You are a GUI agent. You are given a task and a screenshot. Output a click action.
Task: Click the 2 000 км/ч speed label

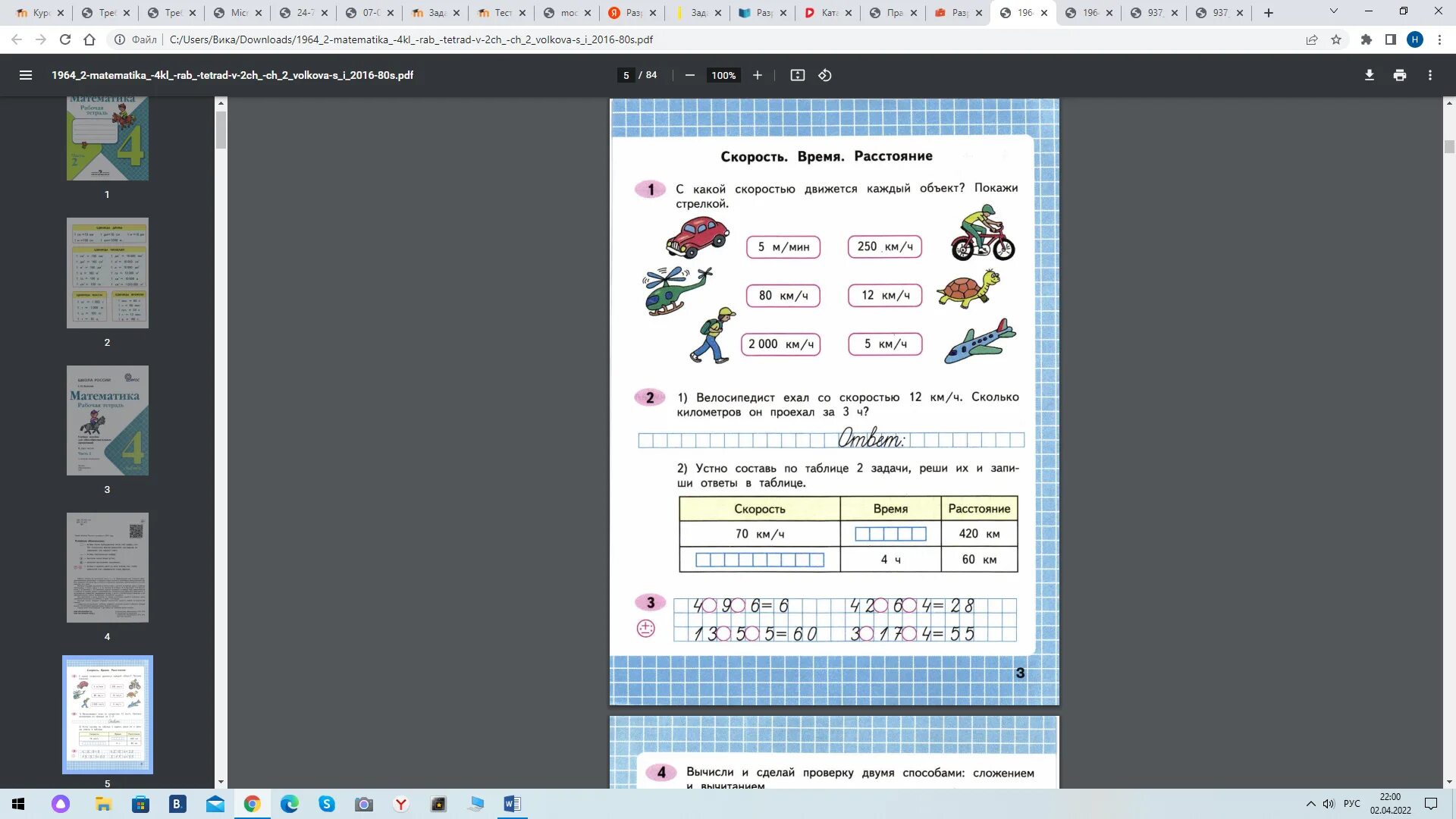click(781, 344)
